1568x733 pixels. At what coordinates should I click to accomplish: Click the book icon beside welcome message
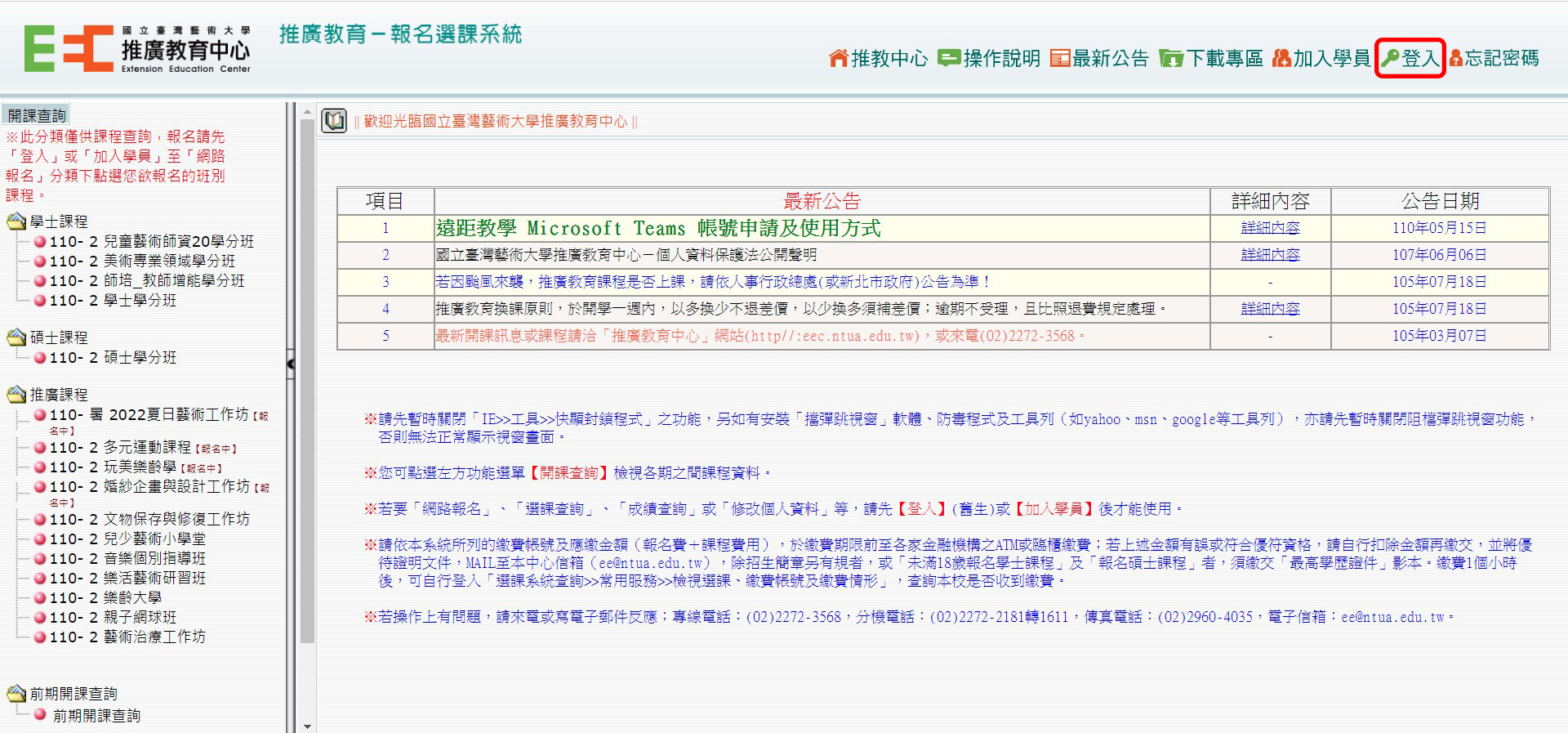(x=334, y=121)
